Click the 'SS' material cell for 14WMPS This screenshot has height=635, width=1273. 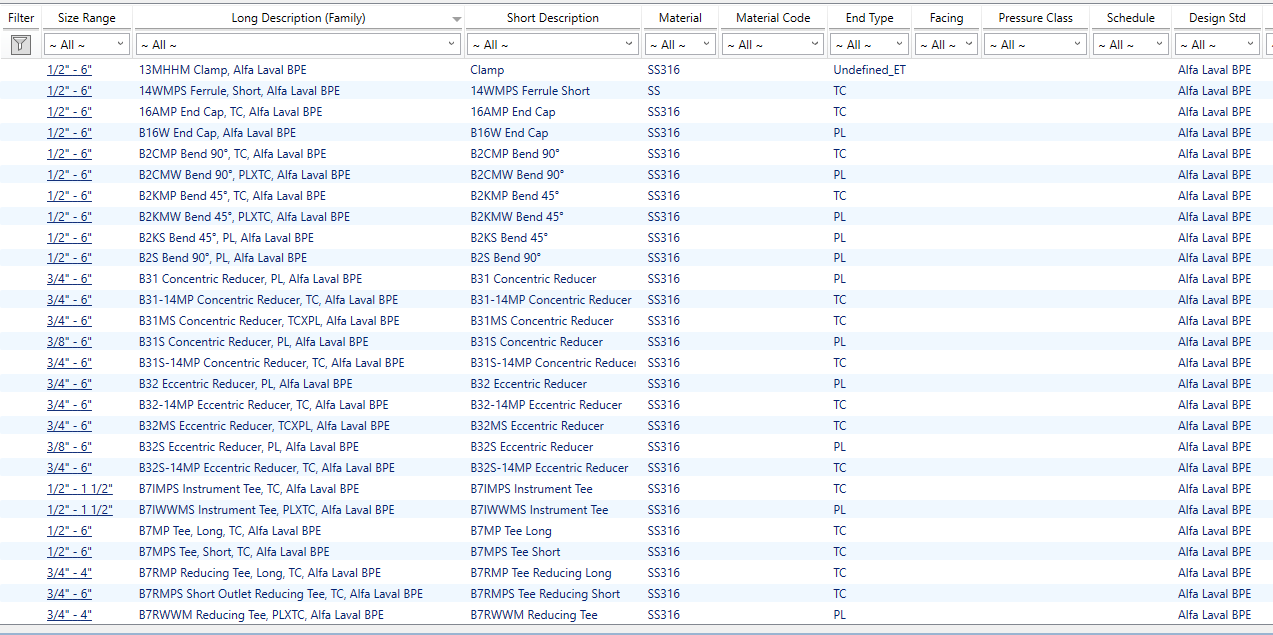click(x=654, y=91)
